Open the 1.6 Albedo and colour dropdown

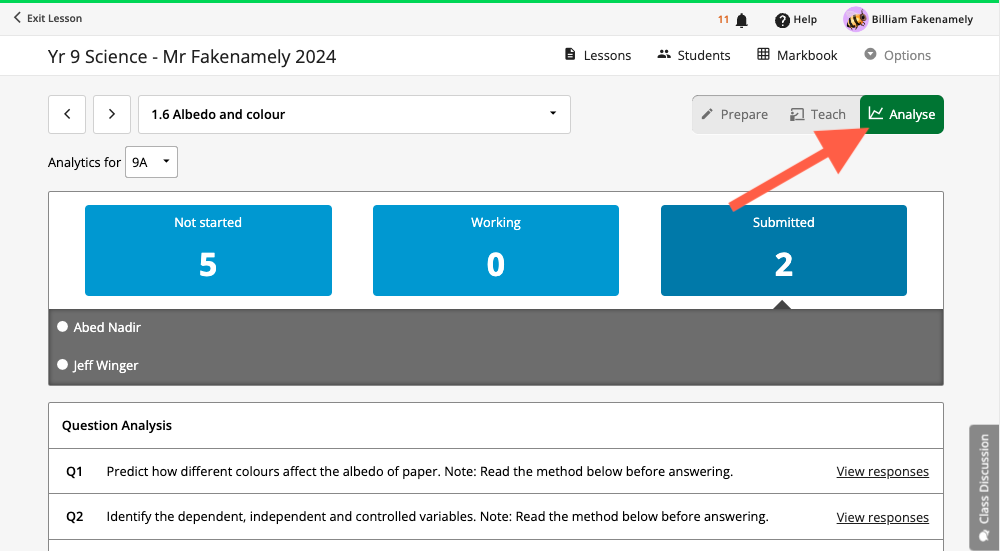point(355,114)
